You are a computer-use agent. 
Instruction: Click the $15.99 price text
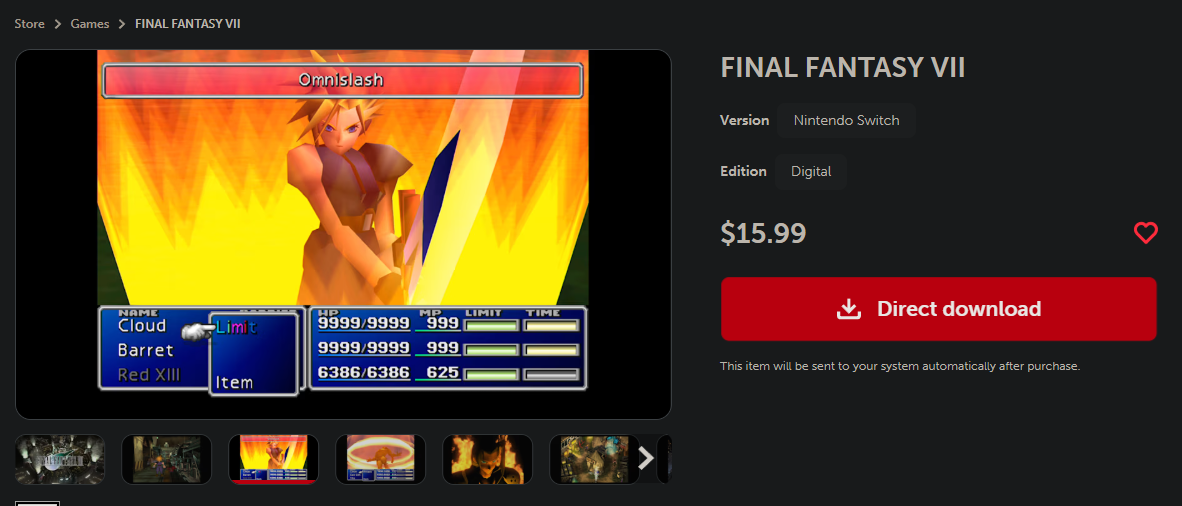[x=764, y=233]
